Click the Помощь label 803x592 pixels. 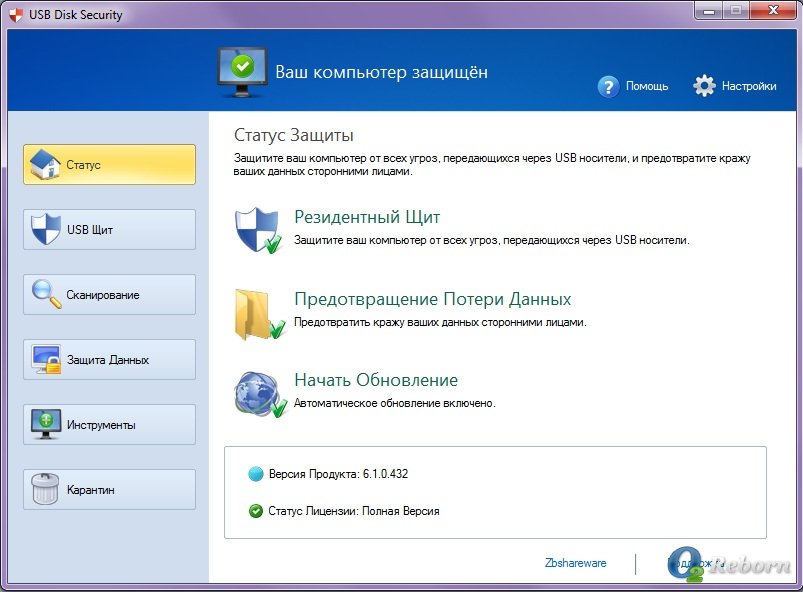point(647,86)
